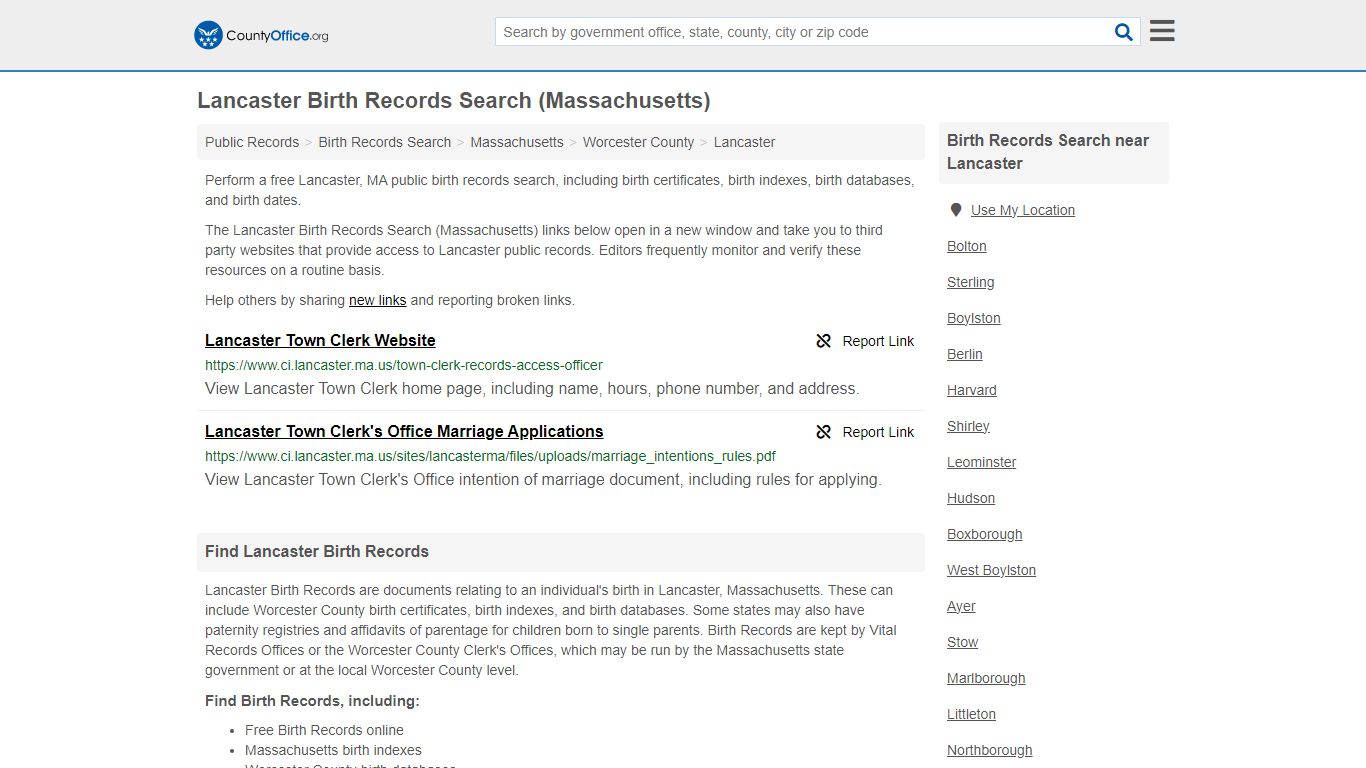Image resolution: width=1366 pixels, height=768 pixels.
Task: Open Boylston nearby records
Action: [x=974, y=318]
